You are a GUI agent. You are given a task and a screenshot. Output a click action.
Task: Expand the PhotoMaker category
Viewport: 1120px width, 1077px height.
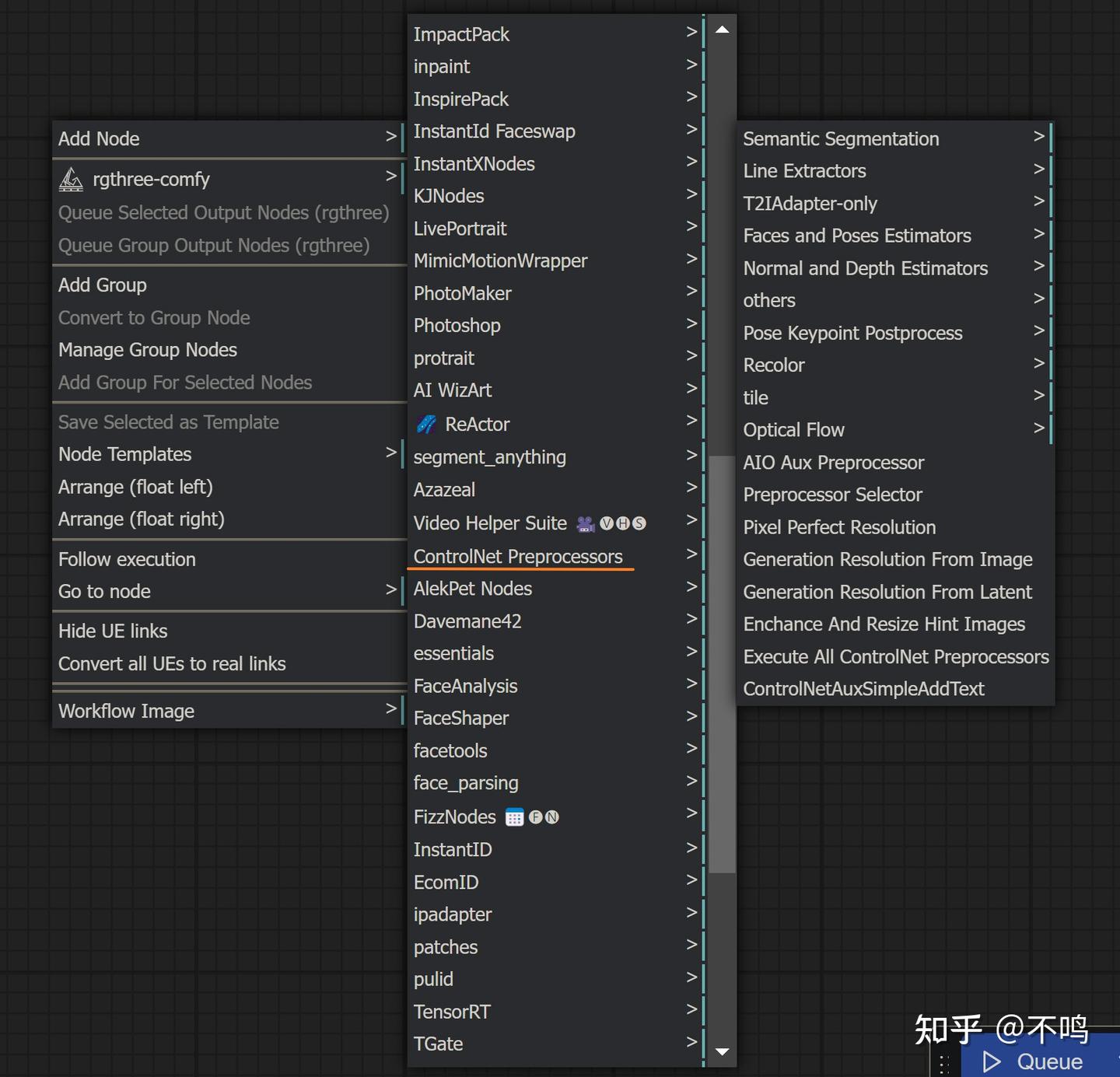pyautogui.click(x=556, y=293)
